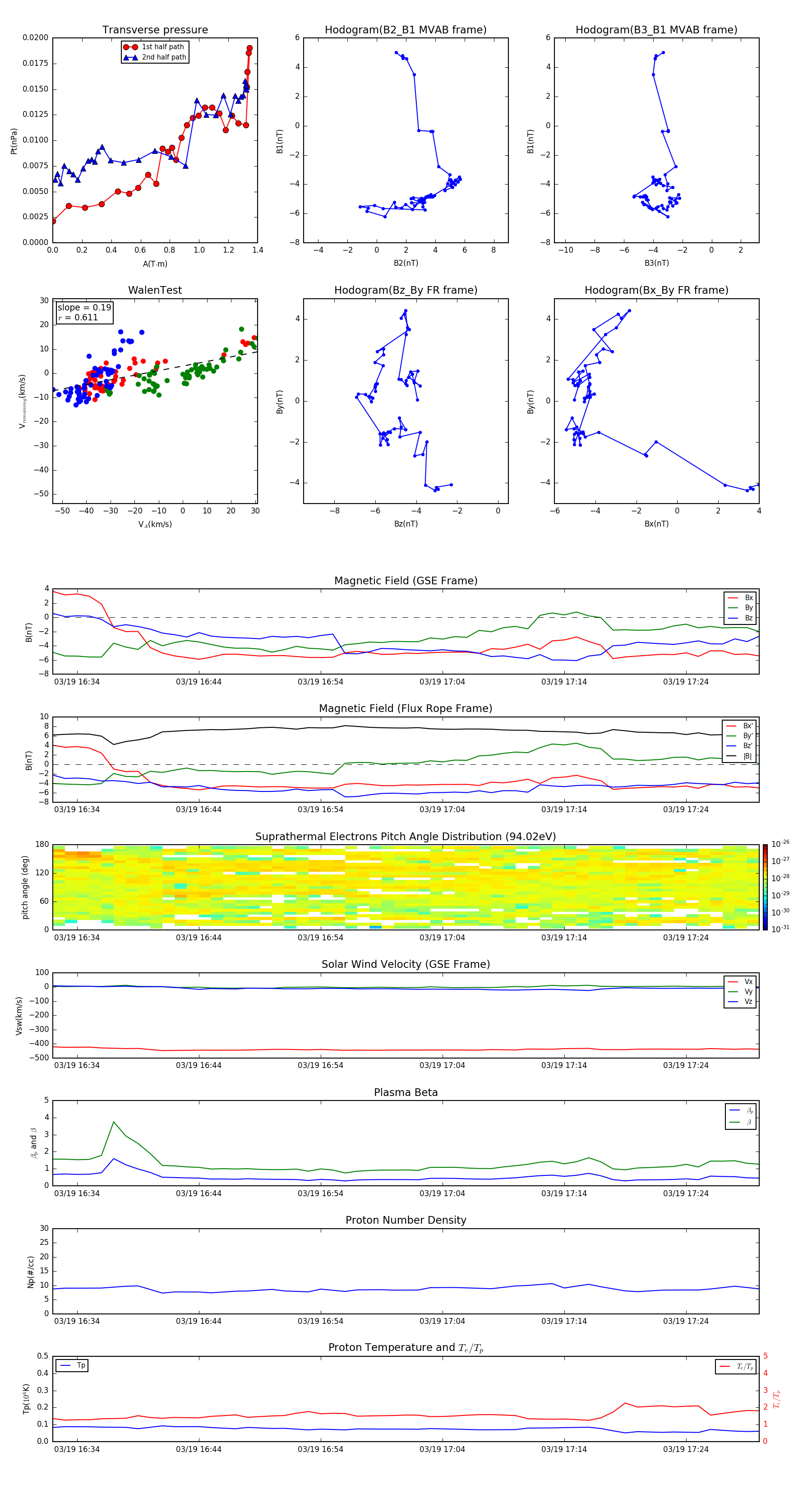Click the 'r = 0.611' annotation

(78, 317)
